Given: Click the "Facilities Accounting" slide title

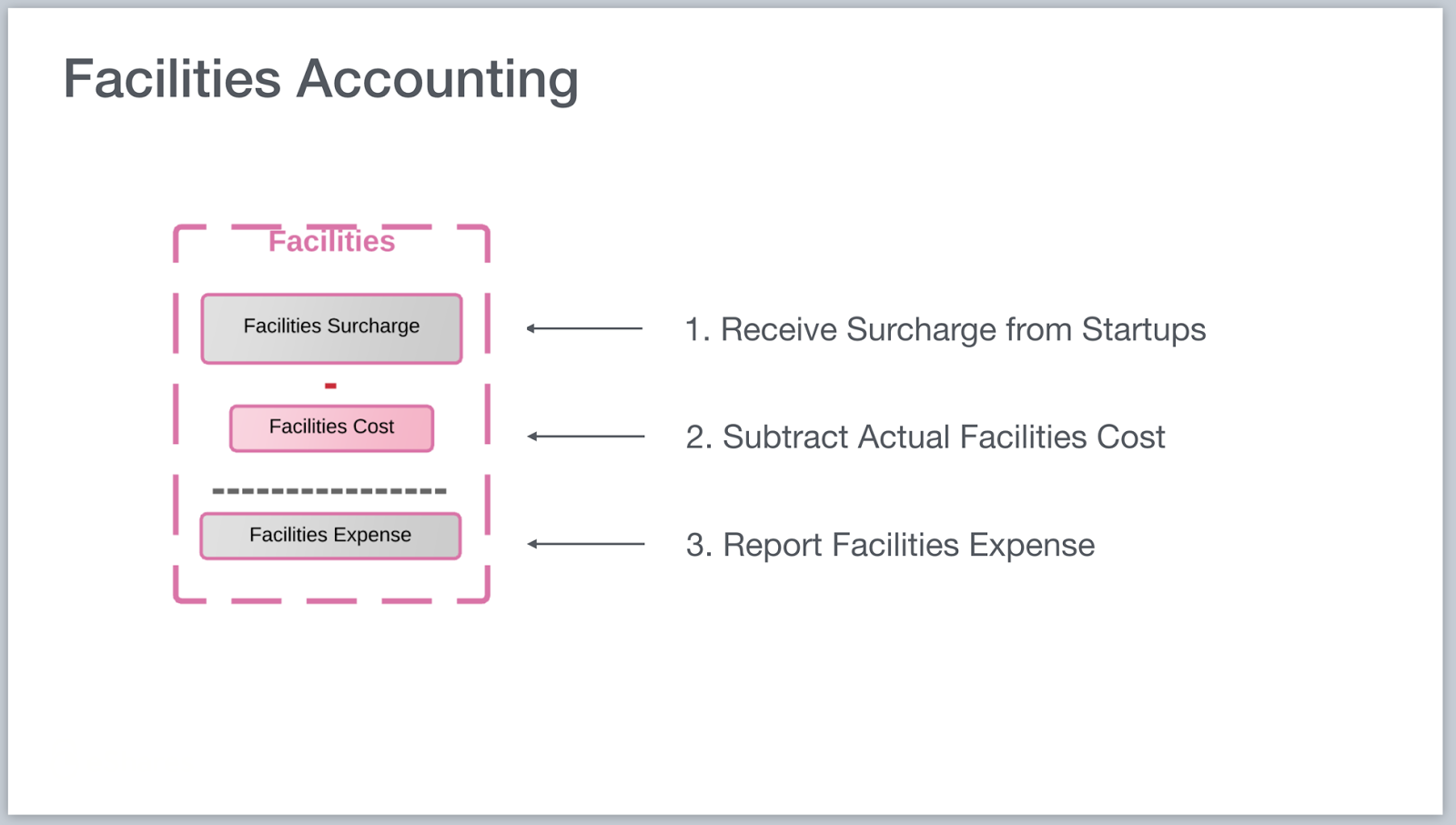Looking at the screenshot, I should pyautogui.click(x=320, y=79).
